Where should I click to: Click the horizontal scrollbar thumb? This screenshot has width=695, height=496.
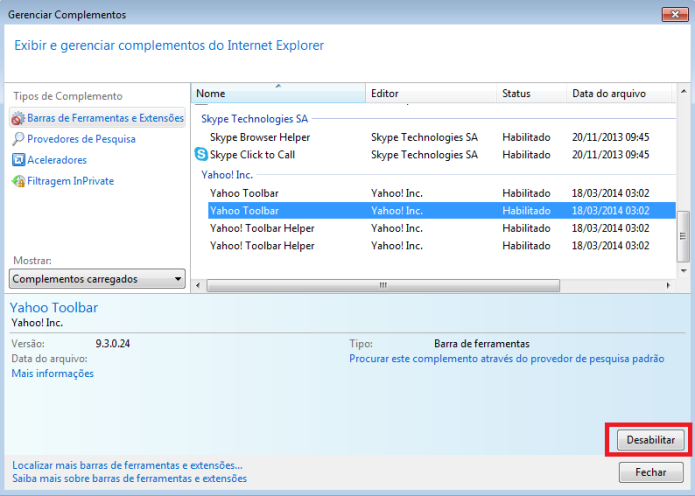tap(383, 285)
